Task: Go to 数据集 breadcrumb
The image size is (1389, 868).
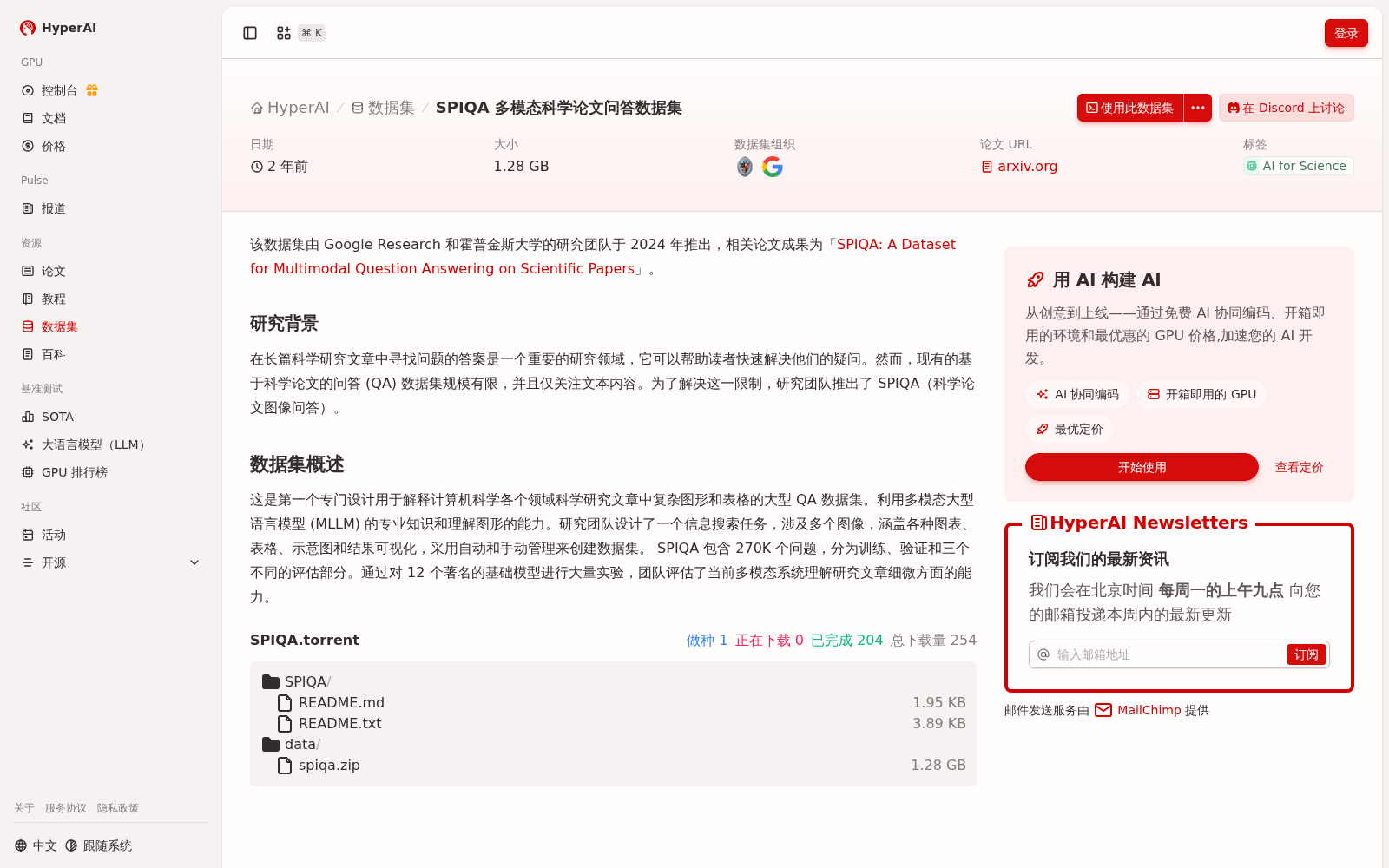Action: click(x=383, y=108)
